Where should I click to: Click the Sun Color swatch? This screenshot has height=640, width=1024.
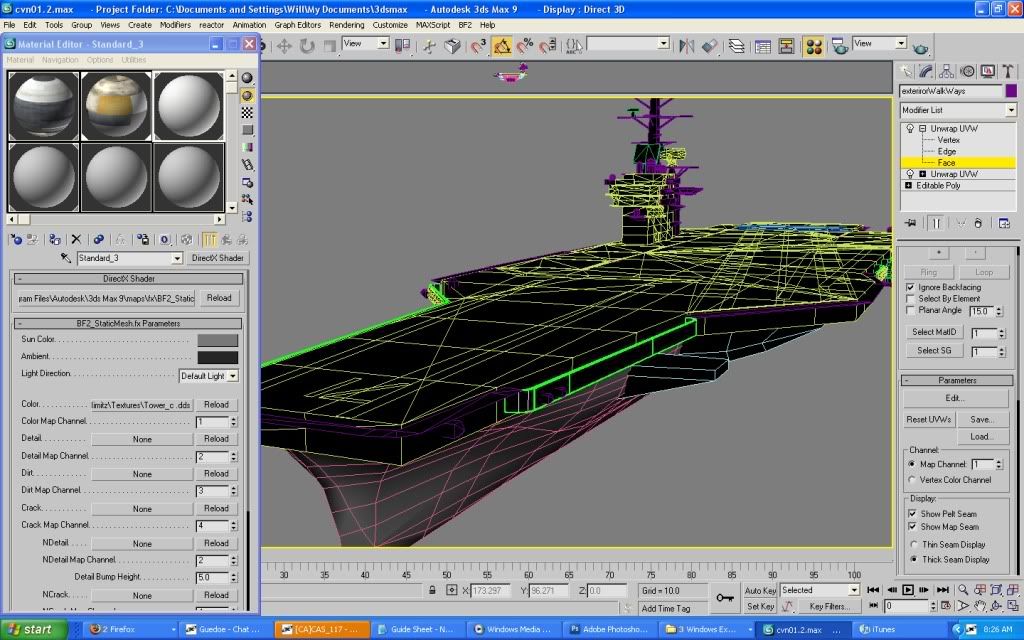coord(218,340)
